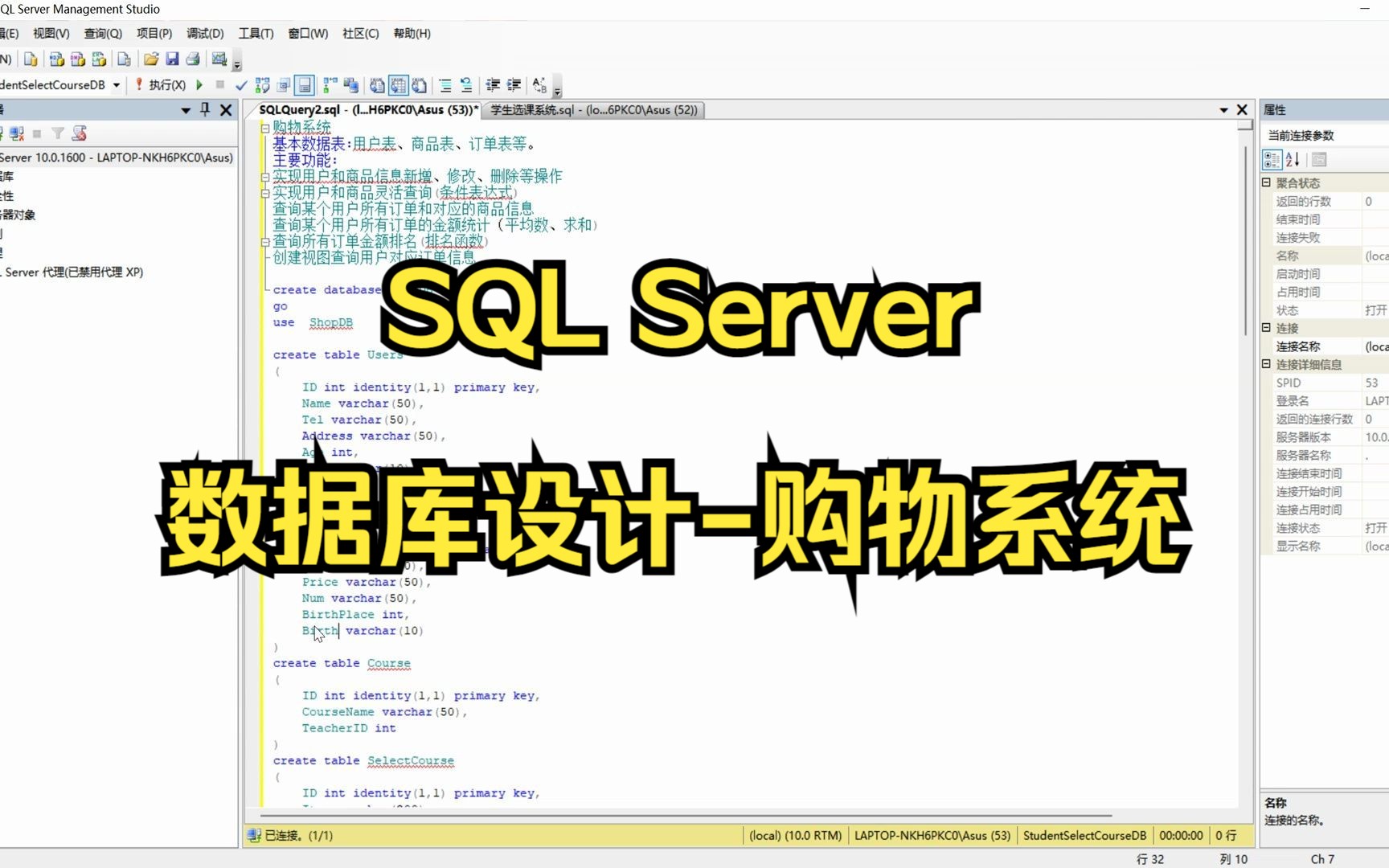Switch to the SQLQuery2.sql tab
1389x868 pixels.
click(368, 110)
